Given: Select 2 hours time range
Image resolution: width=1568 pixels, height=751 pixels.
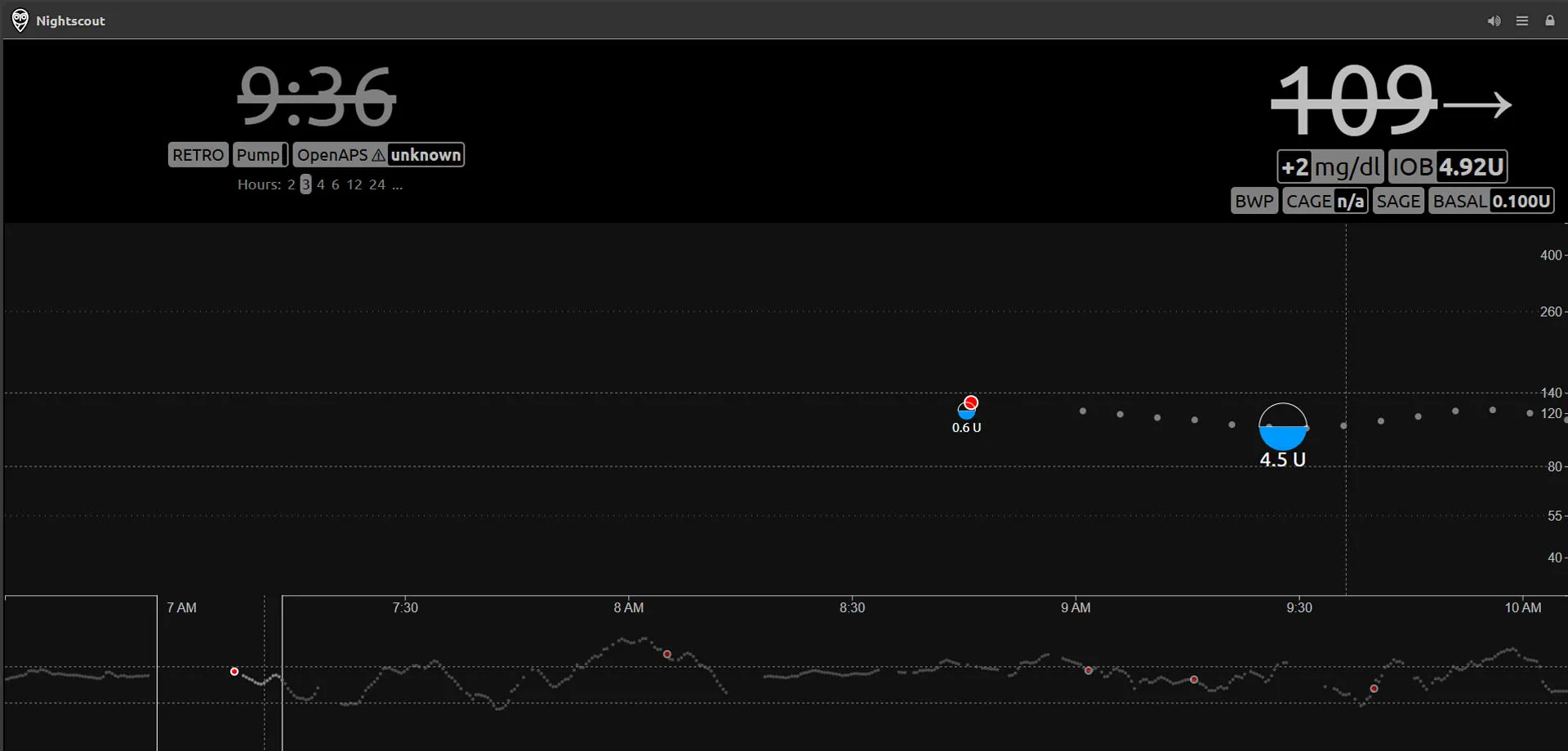Looking at the screenshot, I should (291, 184).
